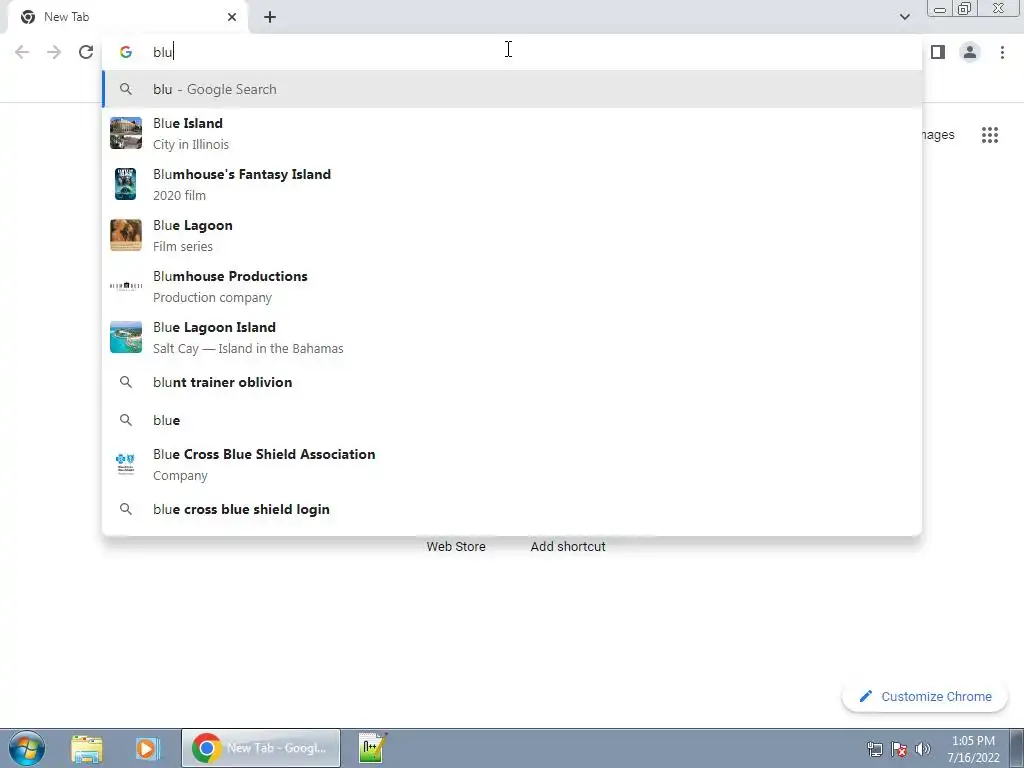Image resolution: width=1024 pixels, height=768 pixels.
Task: Open the Web Store shortcut
Action: [x=456, y=547]
